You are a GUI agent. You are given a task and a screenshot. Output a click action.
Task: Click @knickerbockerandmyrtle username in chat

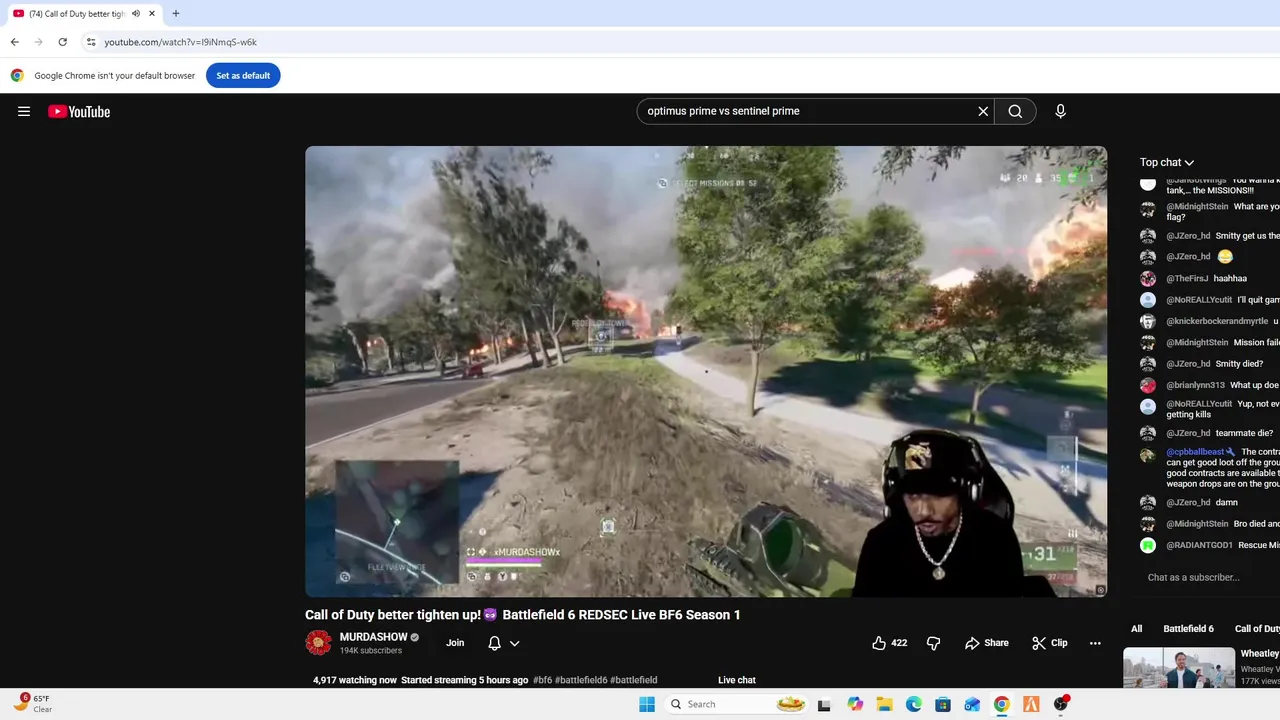(x=1217, y=321)
